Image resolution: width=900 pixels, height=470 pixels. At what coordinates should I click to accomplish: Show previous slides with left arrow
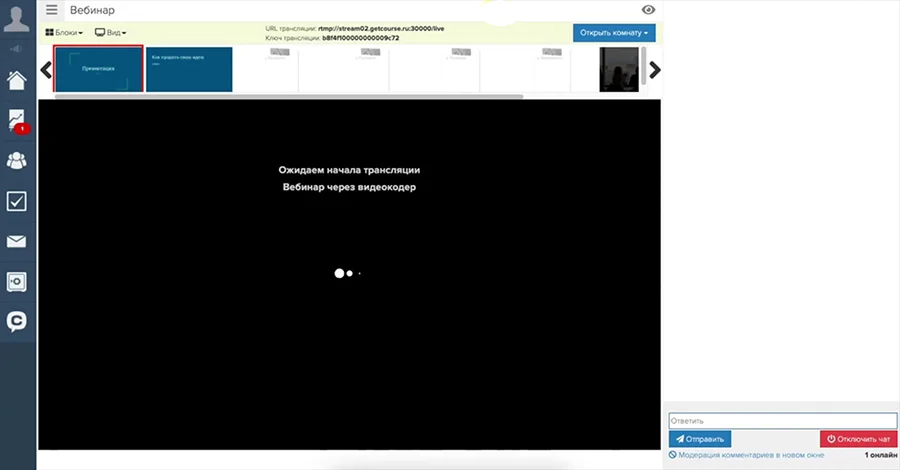[46, 70]
